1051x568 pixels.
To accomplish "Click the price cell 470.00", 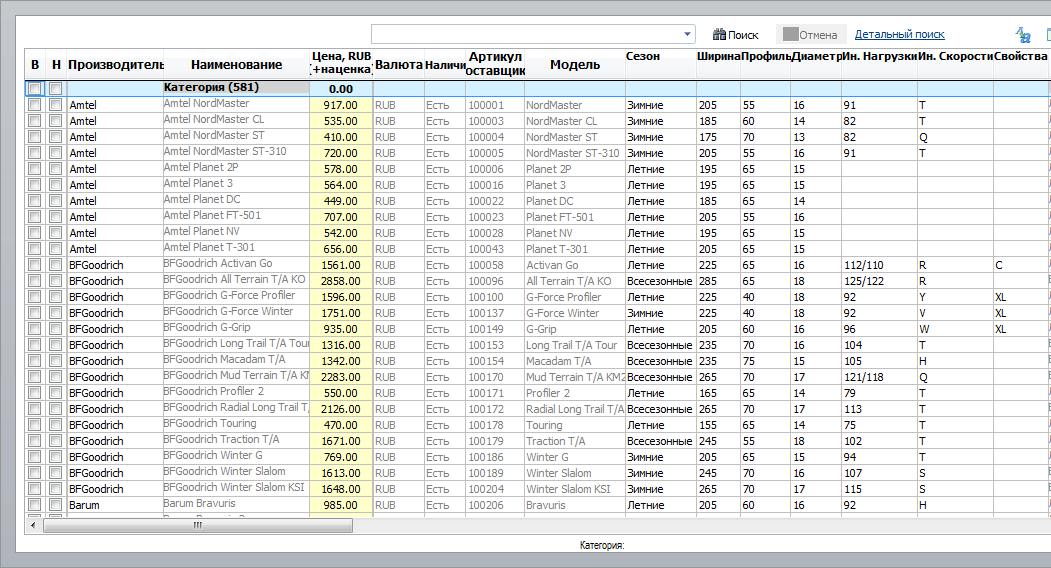I will pyautogui.click(x=341, y=425).
